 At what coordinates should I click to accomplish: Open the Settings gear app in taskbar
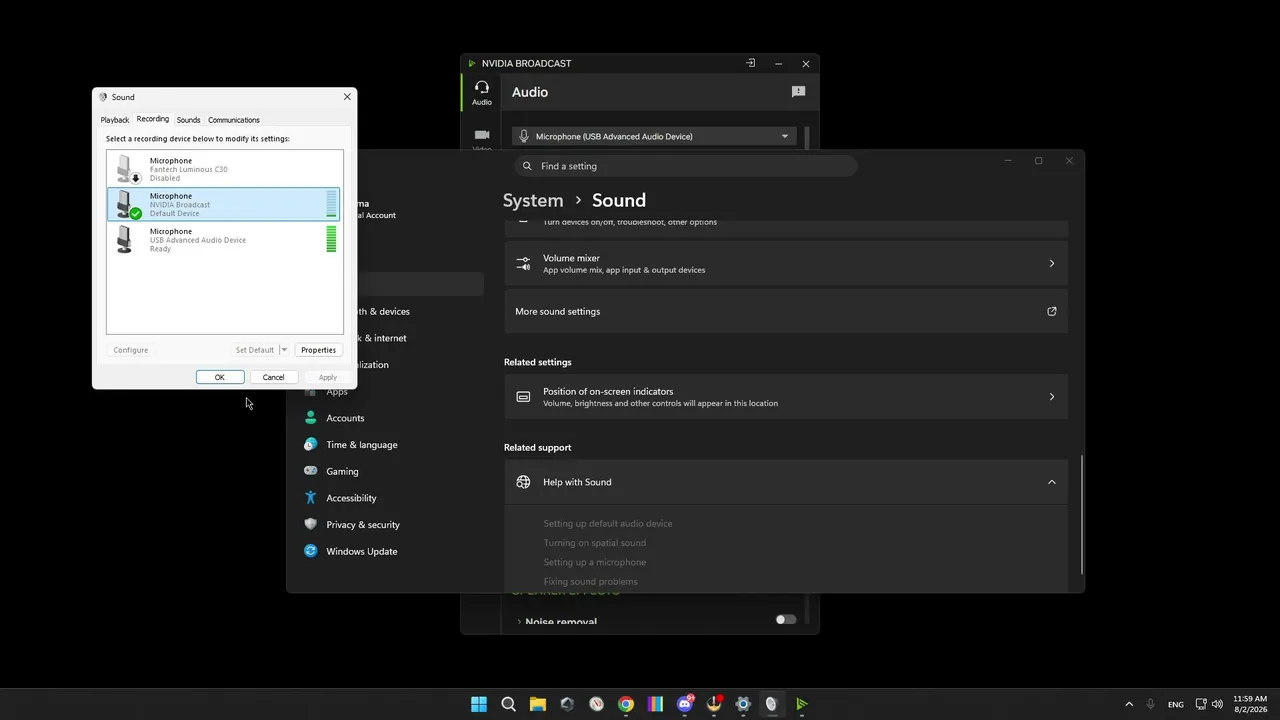point(743,704)
